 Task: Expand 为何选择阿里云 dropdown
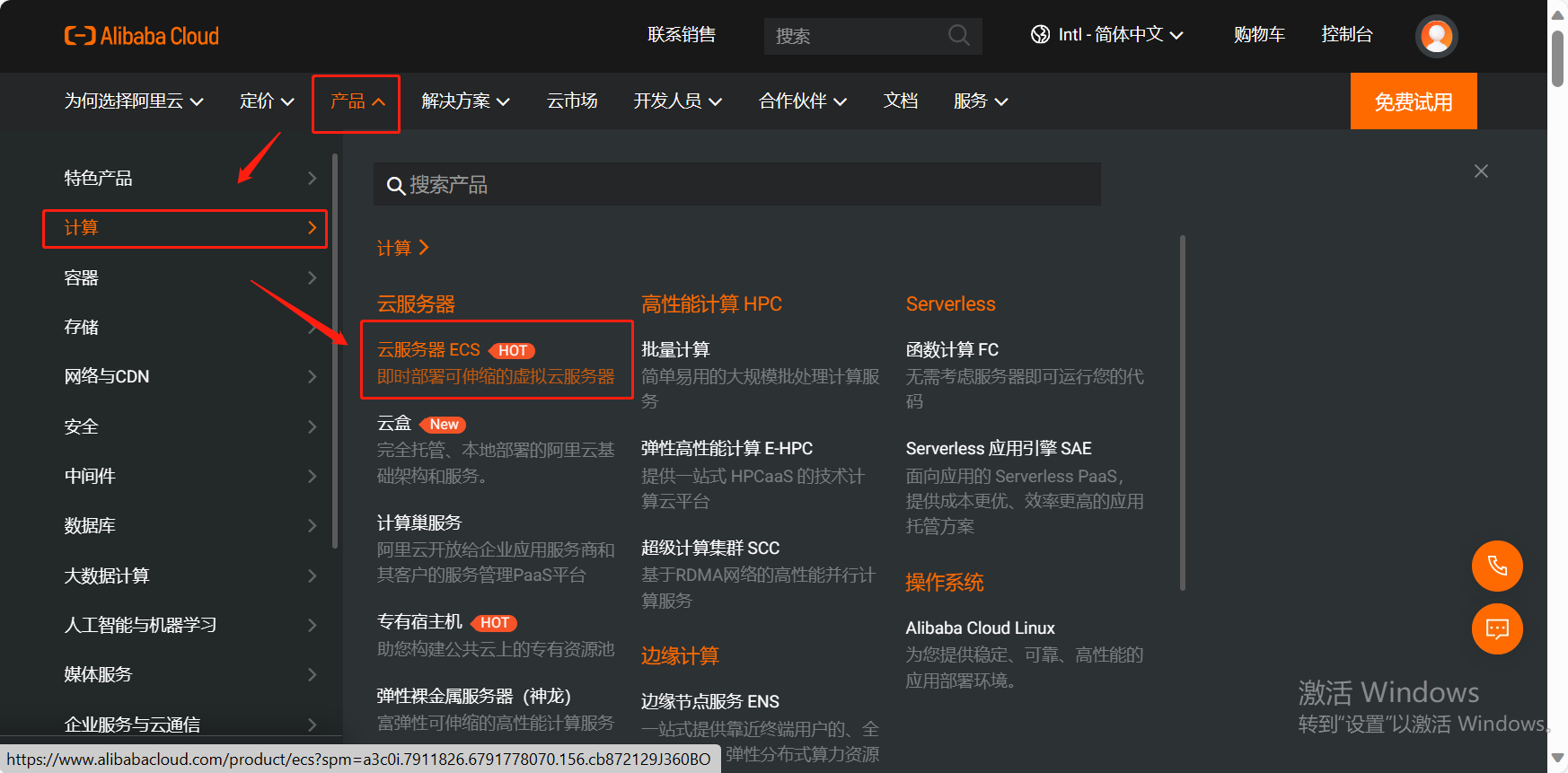[x=134, y=101]
